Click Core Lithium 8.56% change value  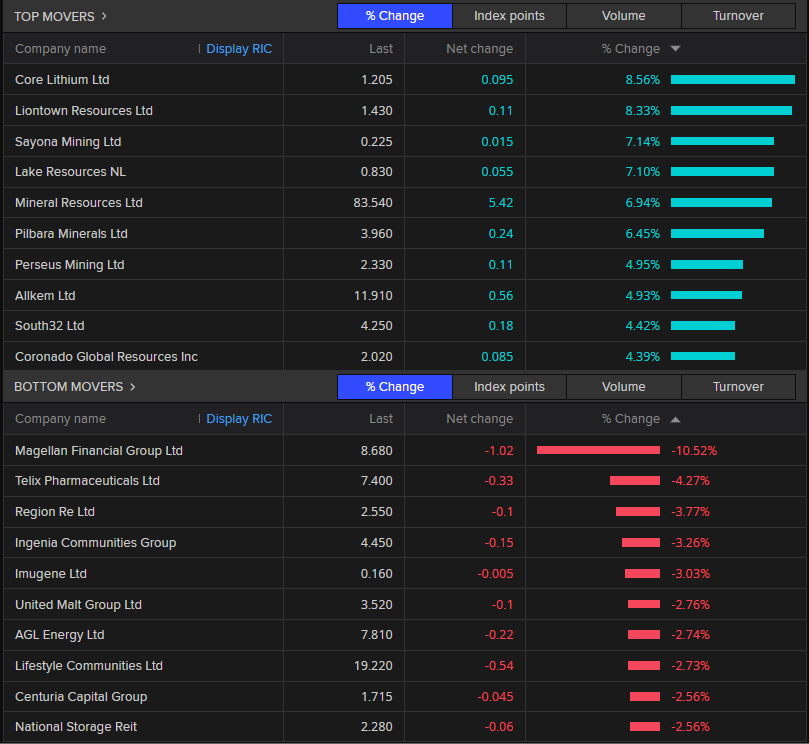tap(643, 79)
